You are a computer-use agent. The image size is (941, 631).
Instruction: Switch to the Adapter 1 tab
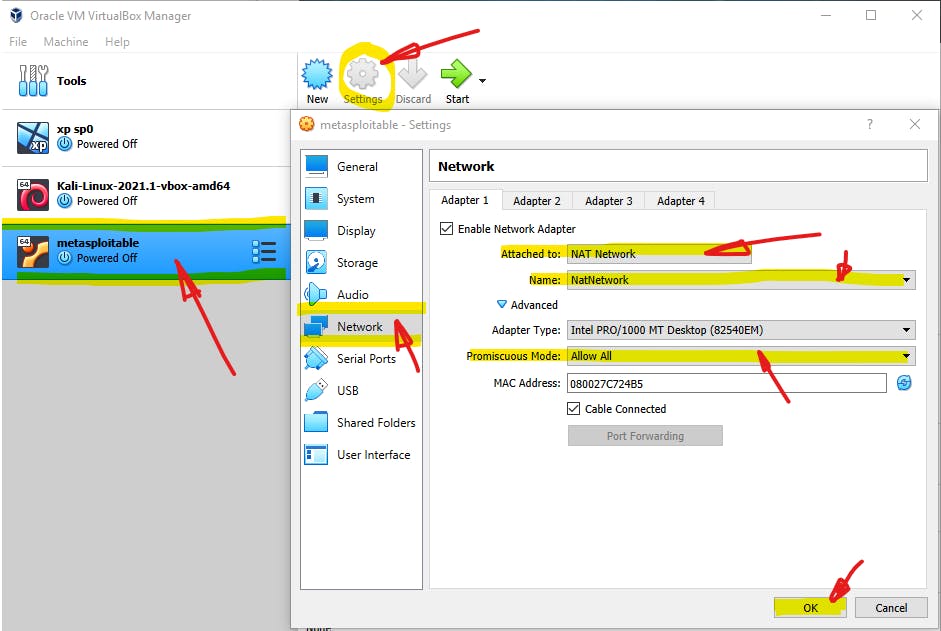tap(465, 200)
